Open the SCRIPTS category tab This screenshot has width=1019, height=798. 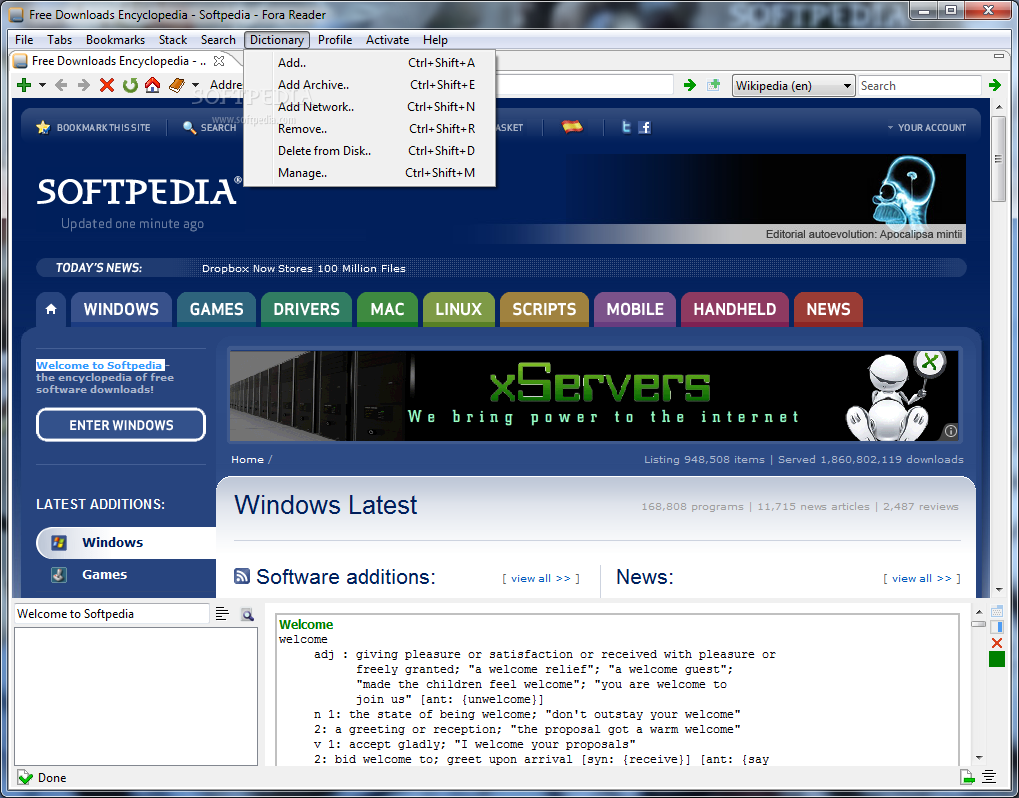(x=544, y=309)
